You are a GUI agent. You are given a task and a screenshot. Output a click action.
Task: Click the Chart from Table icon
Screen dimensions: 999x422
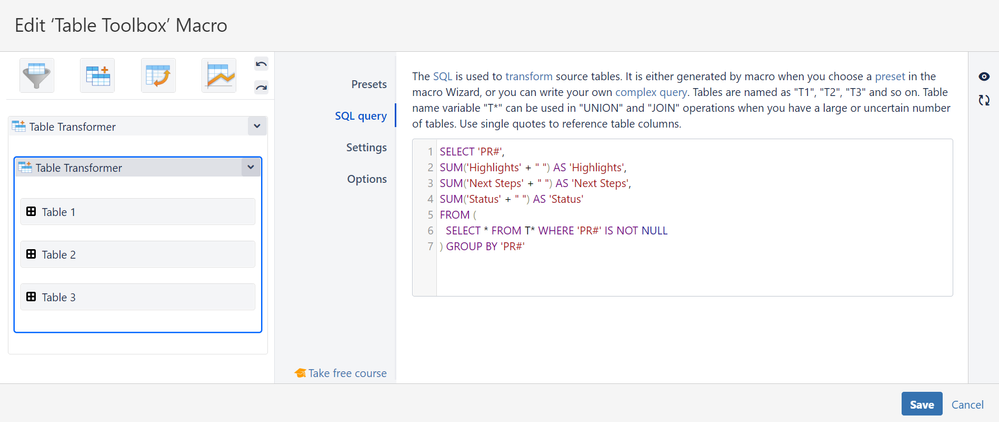click(x=218, y=76)
